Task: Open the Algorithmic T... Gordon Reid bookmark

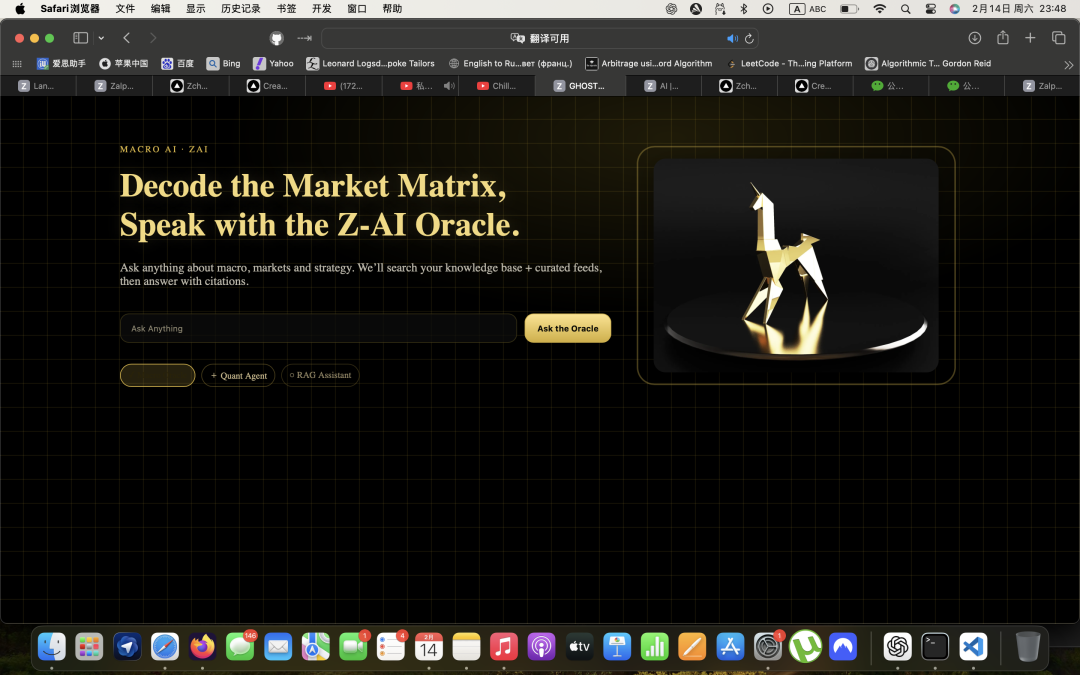Action: pos(928,63)
